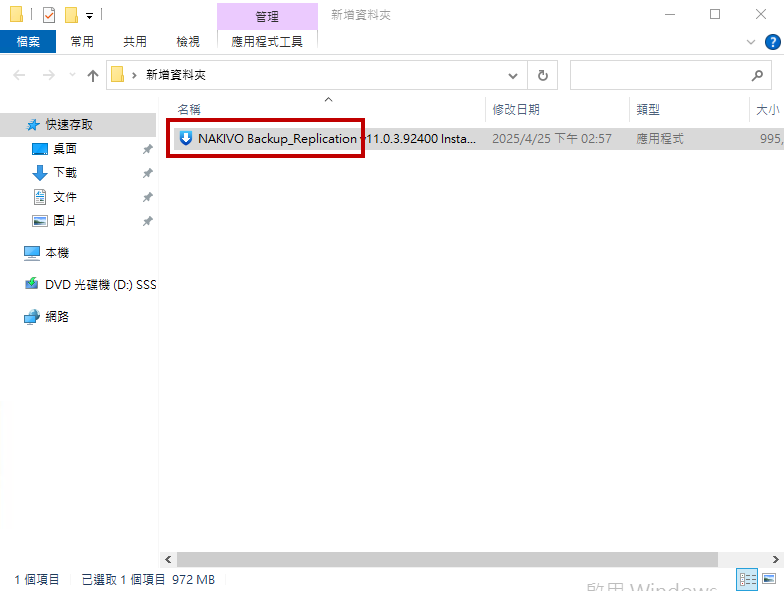Expand the ribbon with the chevron
This screenshot has height=591, width=784.
click(x=750, y=42)
